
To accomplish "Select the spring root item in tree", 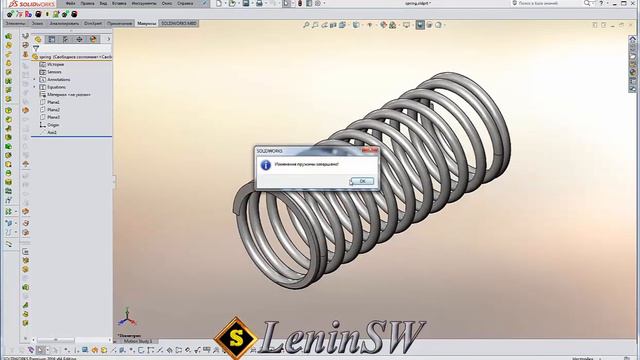I will pos(72,57).
